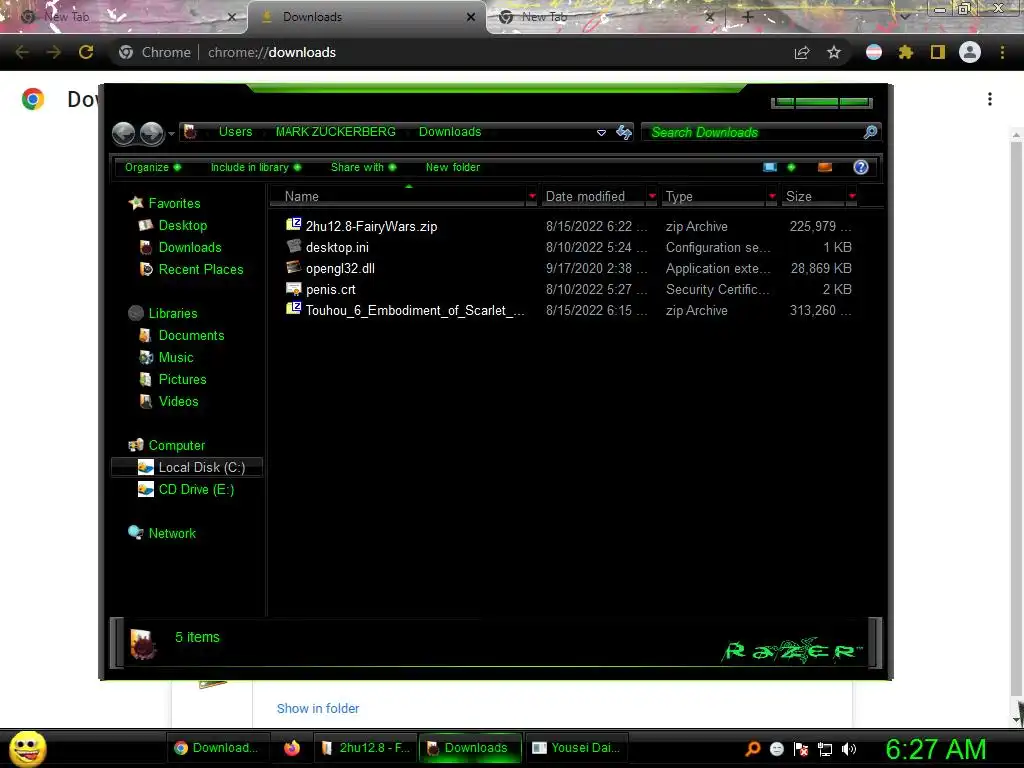Viewport: 1024px width, 768px height.
Task: Click Show in folder link
Action: [318, 709]
